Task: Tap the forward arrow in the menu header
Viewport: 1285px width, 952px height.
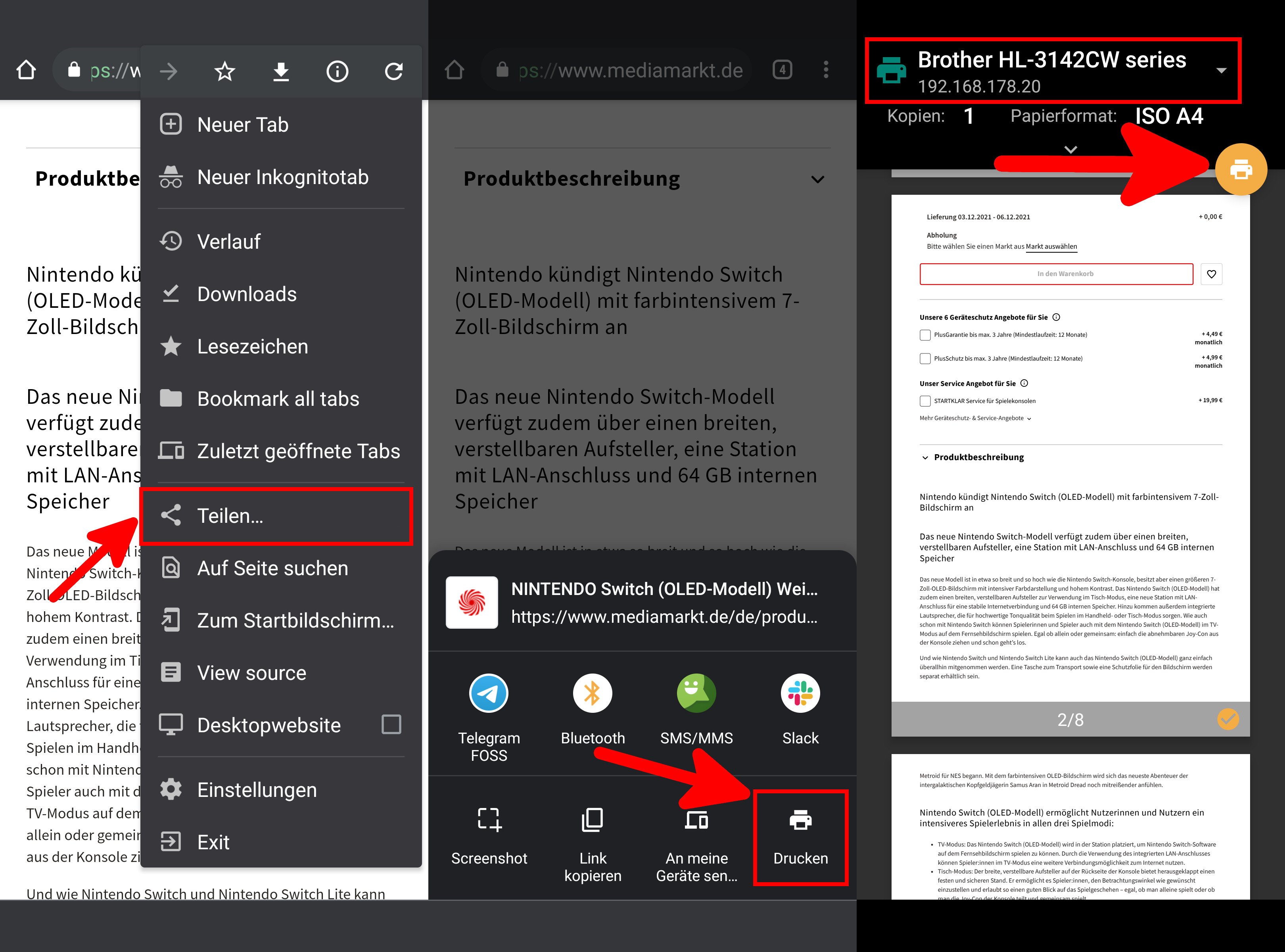Action: point(169,71)
